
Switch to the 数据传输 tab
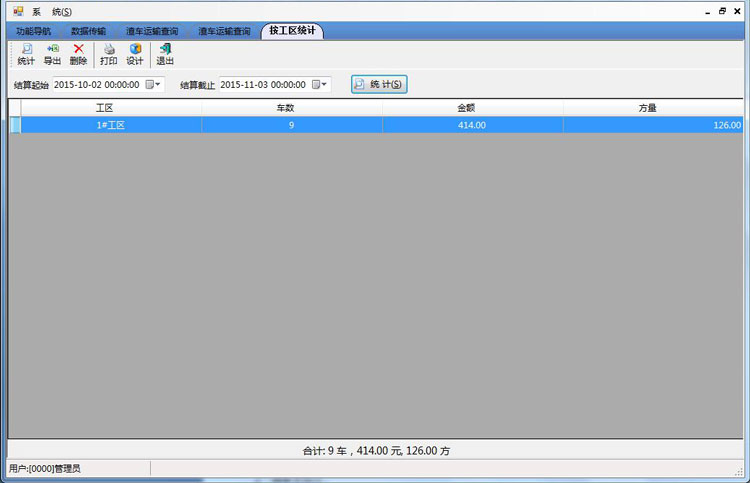pyautogui.click(x=88, y=31)
